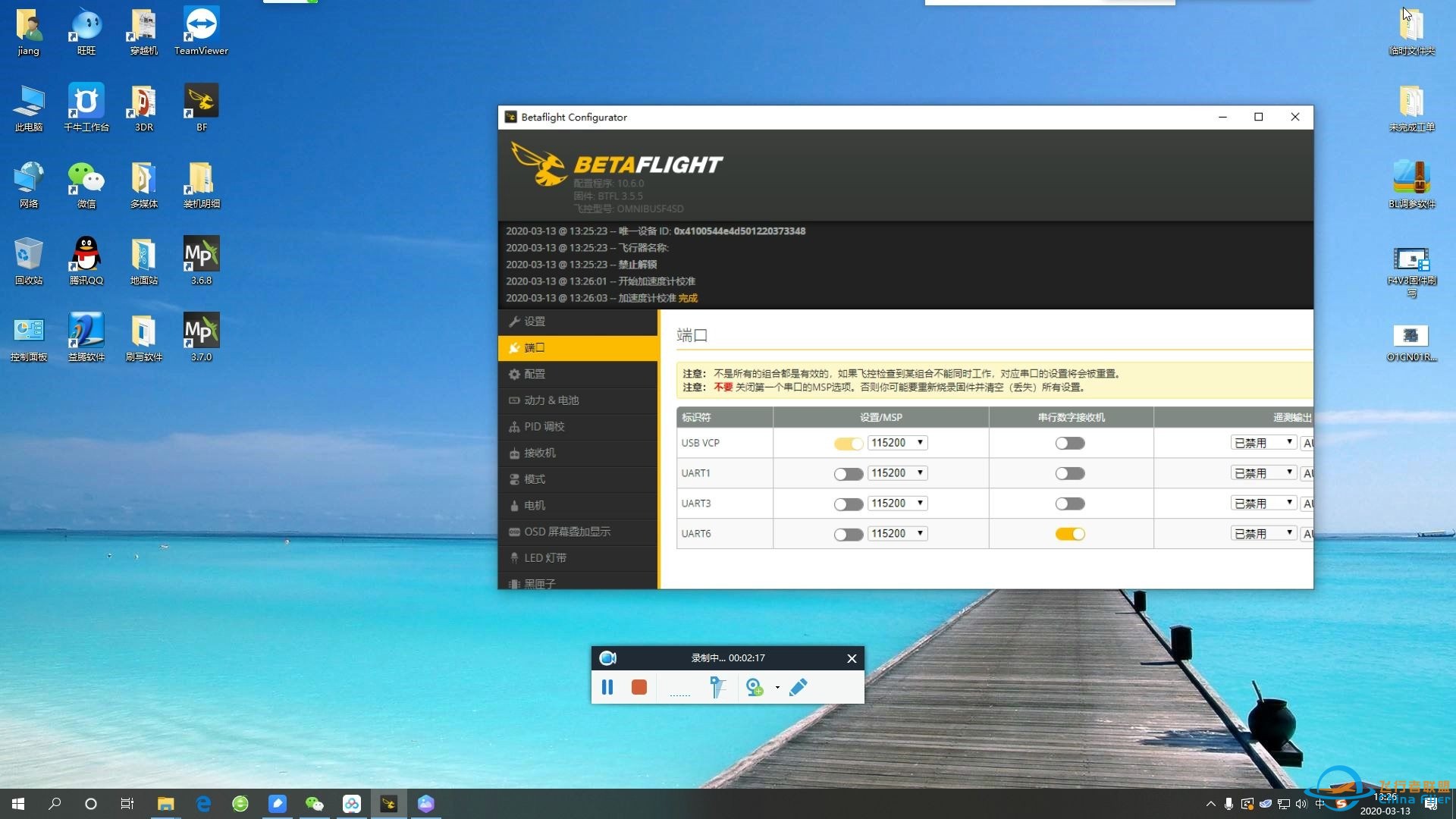This screenshot has height=819, width=1456.
Task: Open USB VCP telemetry 已禁用 dropdown
Action: (1263, 443)
